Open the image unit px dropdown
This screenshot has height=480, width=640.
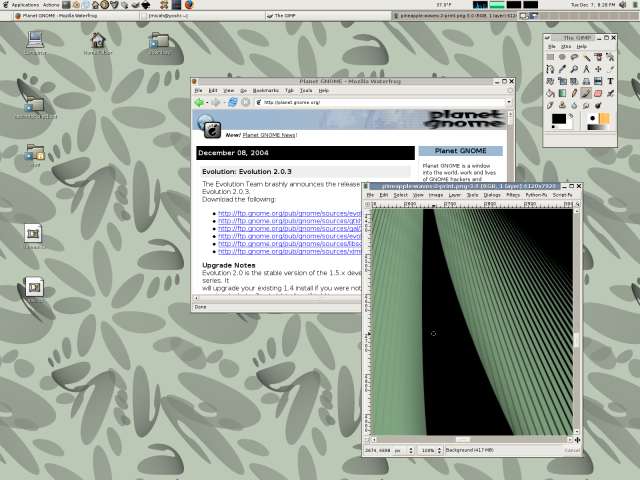pyautogui.click(x=404, y=450)
